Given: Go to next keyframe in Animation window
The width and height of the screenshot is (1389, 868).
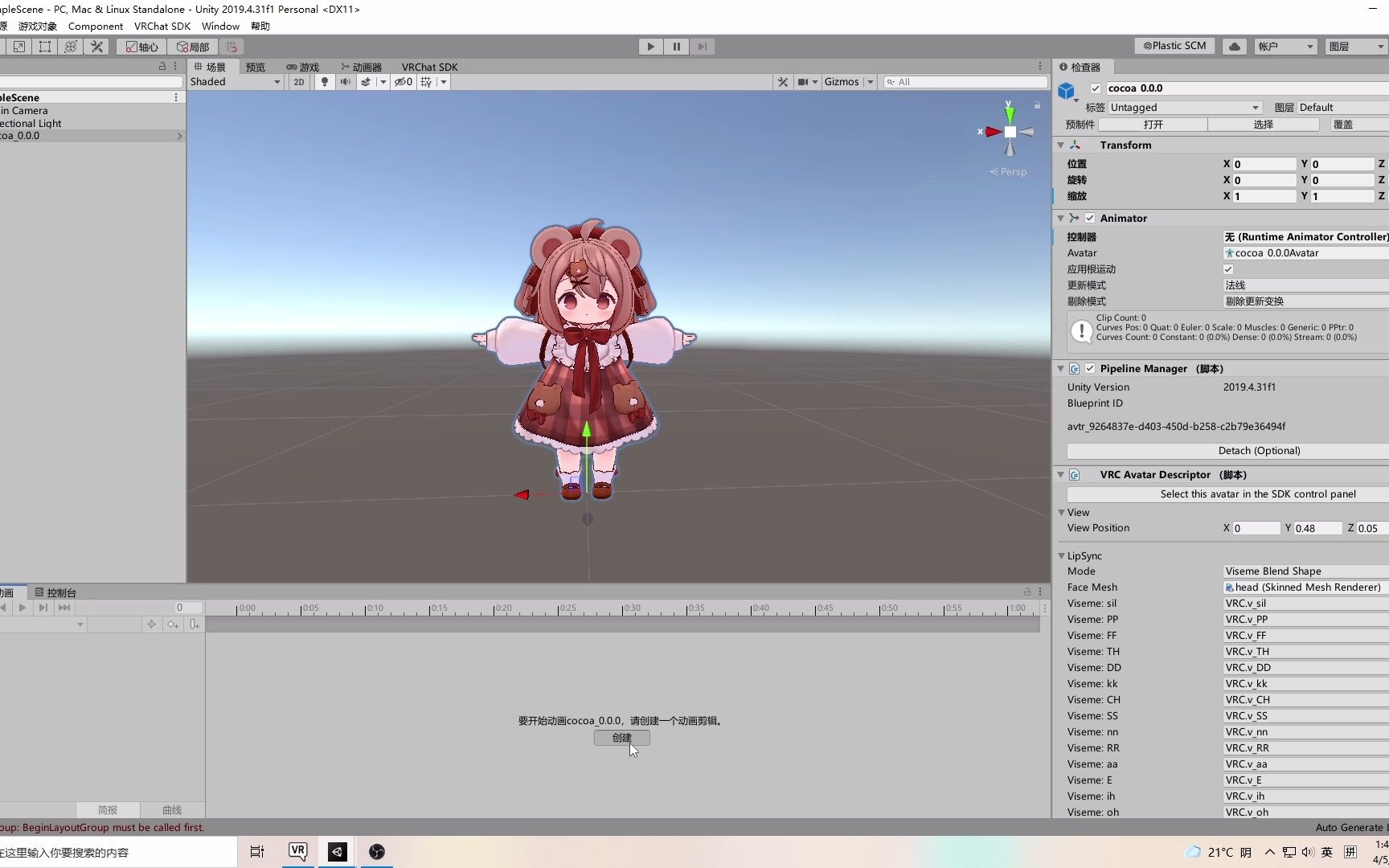Looking at the screenshot, I should coord(43,608).
